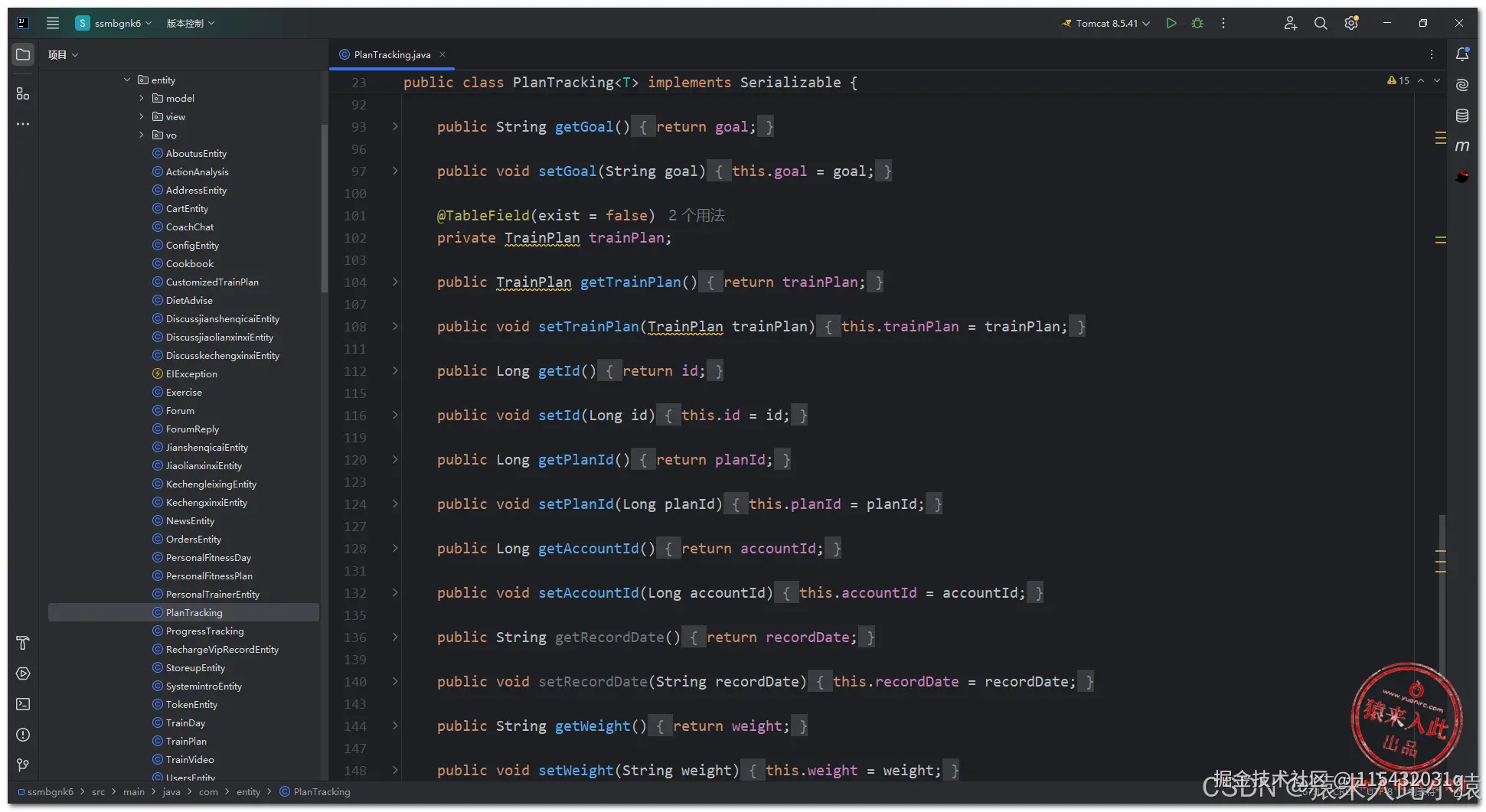The image size is (1486, 812).
Task: Select PersonalFitnessPlan in the tree
Action: click(x=209, y=576)
